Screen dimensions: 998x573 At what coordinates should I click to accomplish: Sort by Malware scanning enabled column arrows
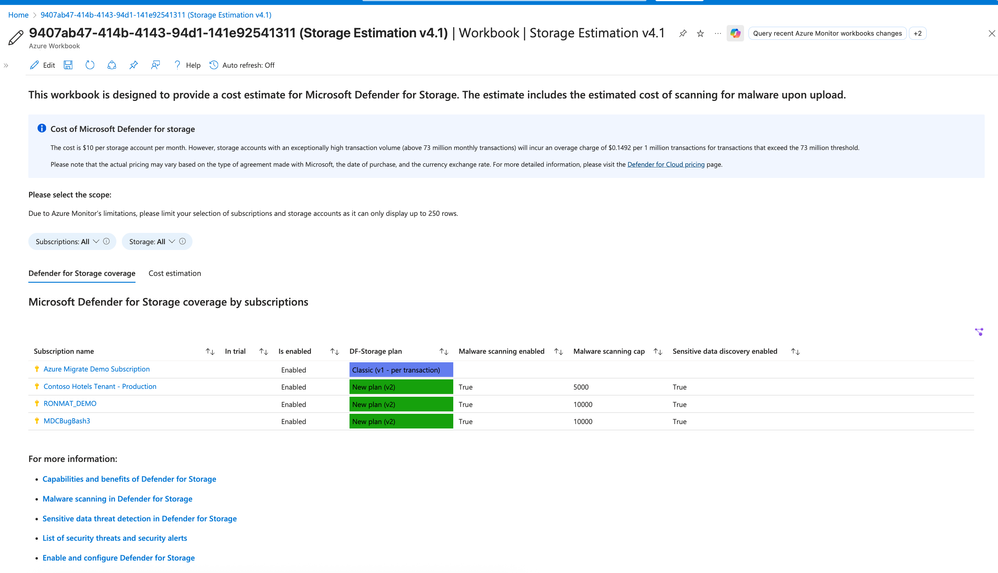click(x=558, y=351)
